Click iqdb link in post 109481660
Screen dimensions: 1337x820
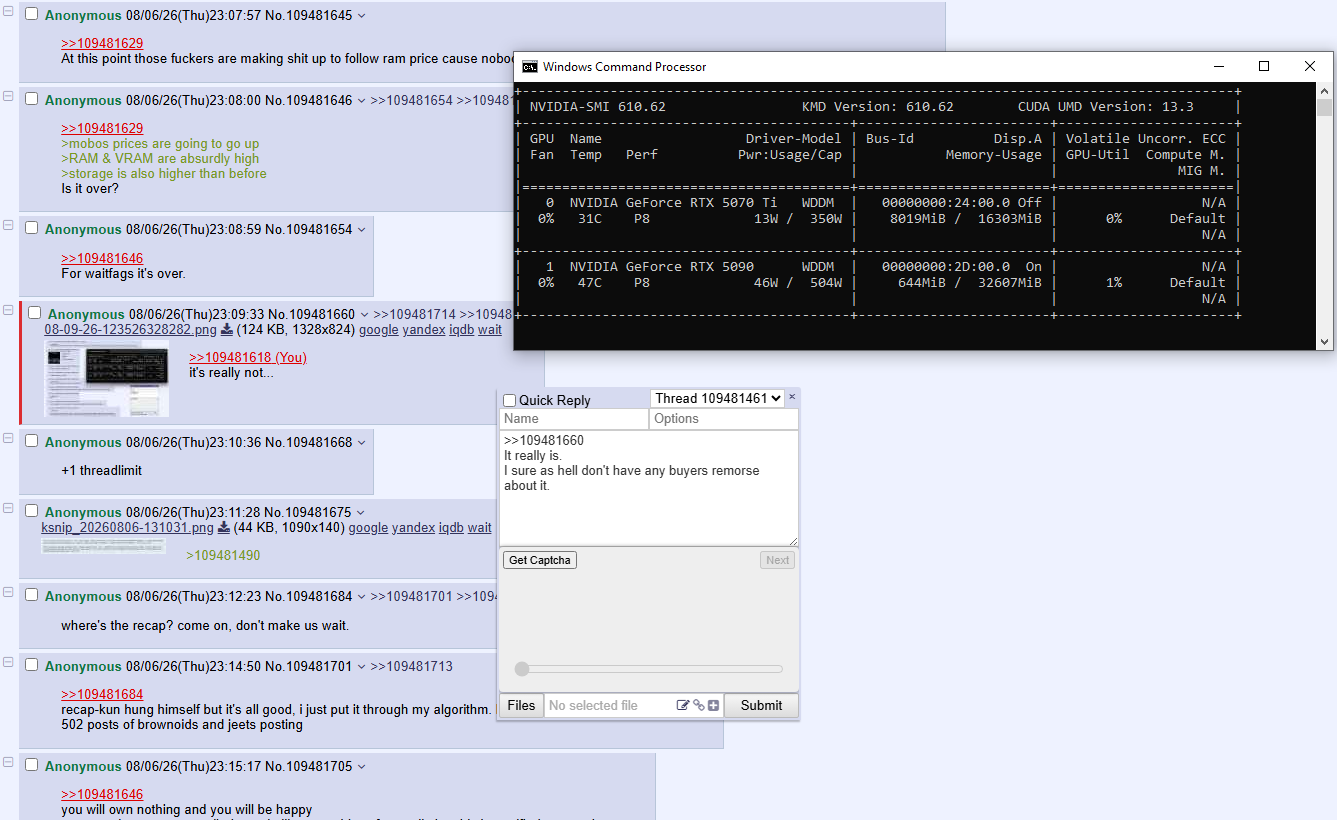[461, 329]
